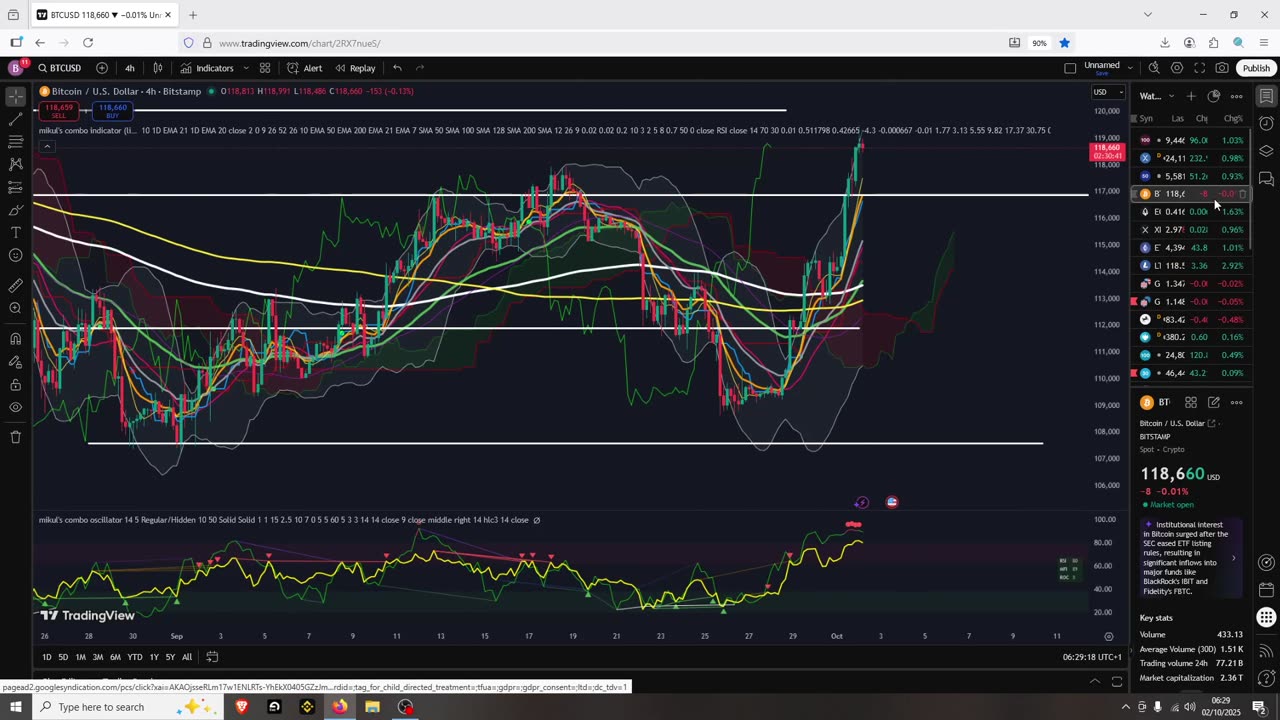Open the watchlist name dropdown

click(1156, 96)
